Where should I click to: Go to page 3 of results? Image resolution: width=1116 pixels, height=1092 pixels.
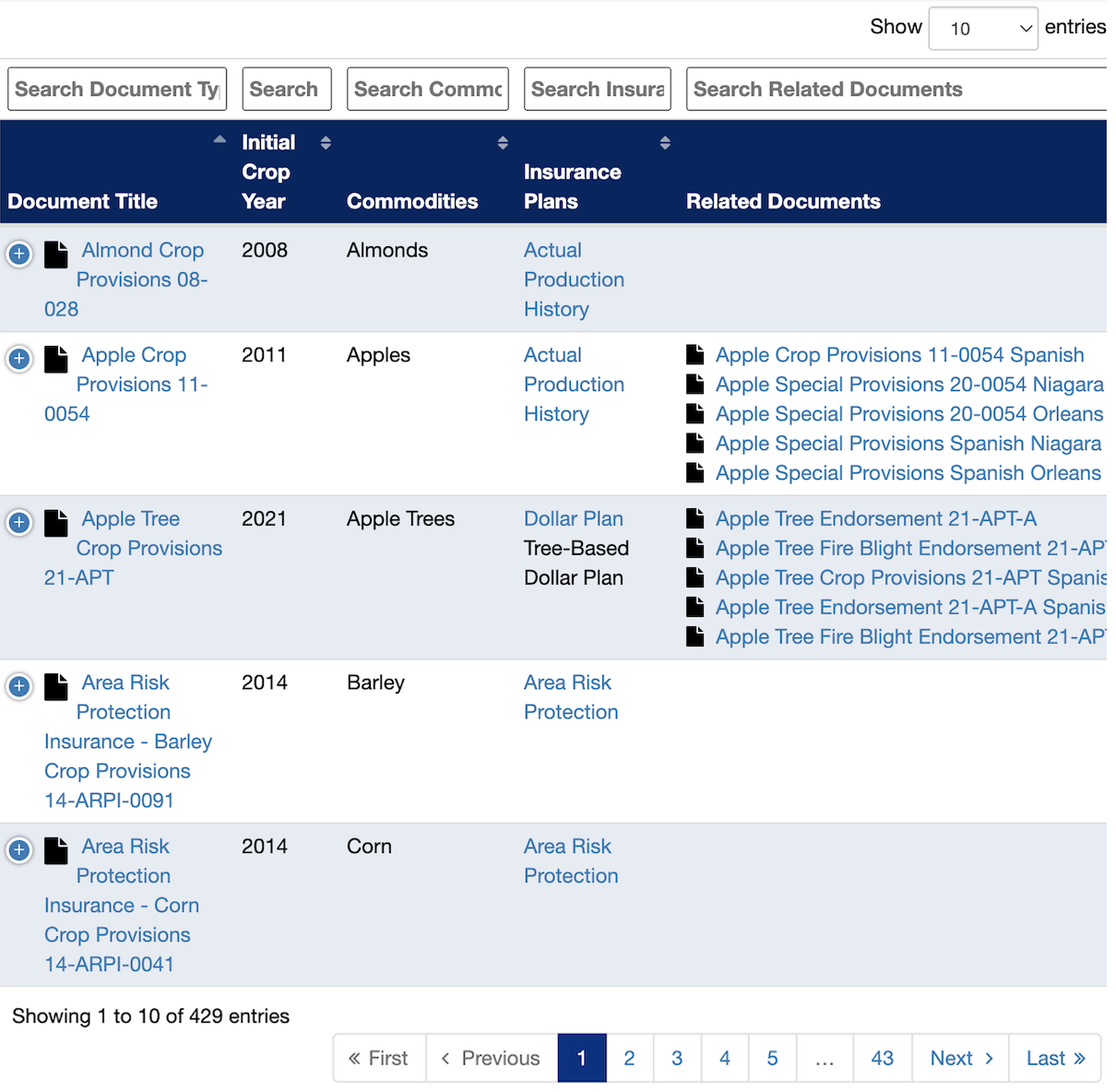point(677,1058)
